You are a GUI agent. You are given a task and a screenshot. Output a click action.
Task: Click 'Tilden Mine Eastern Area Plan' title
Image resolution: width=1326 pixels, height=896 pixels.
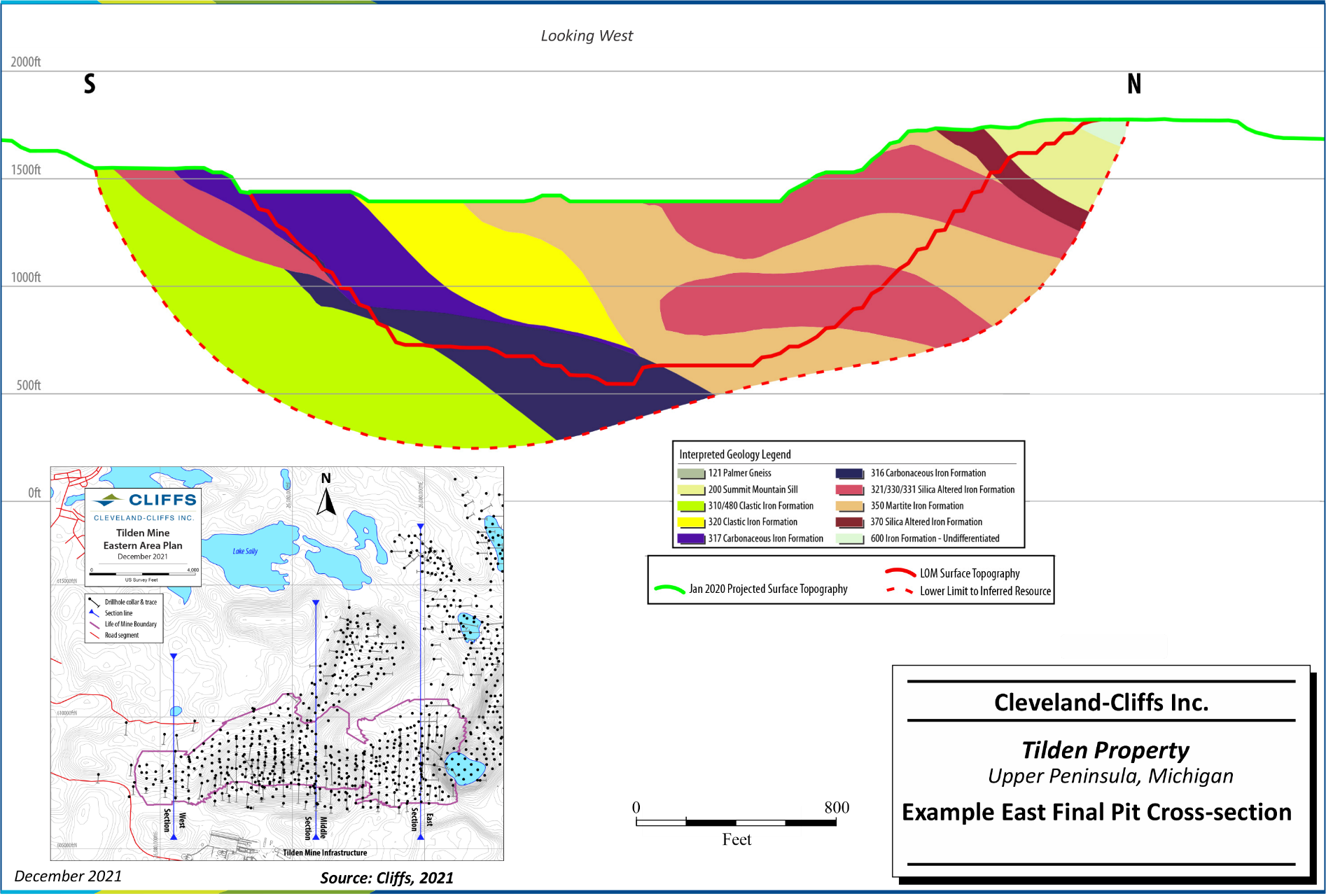(143, 539)
